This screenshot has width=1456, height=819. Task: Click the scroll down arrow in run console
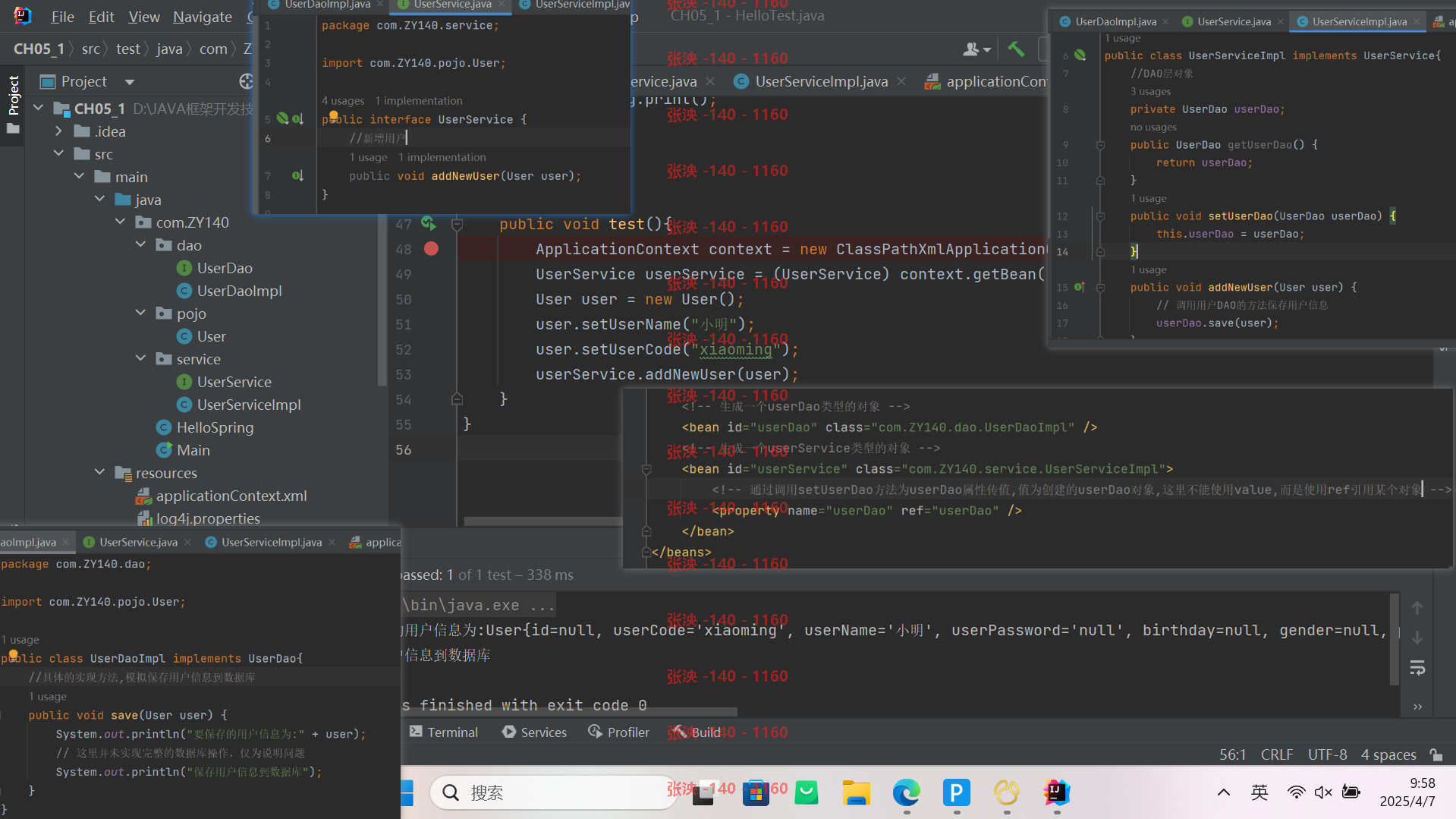pos(1417,638)
